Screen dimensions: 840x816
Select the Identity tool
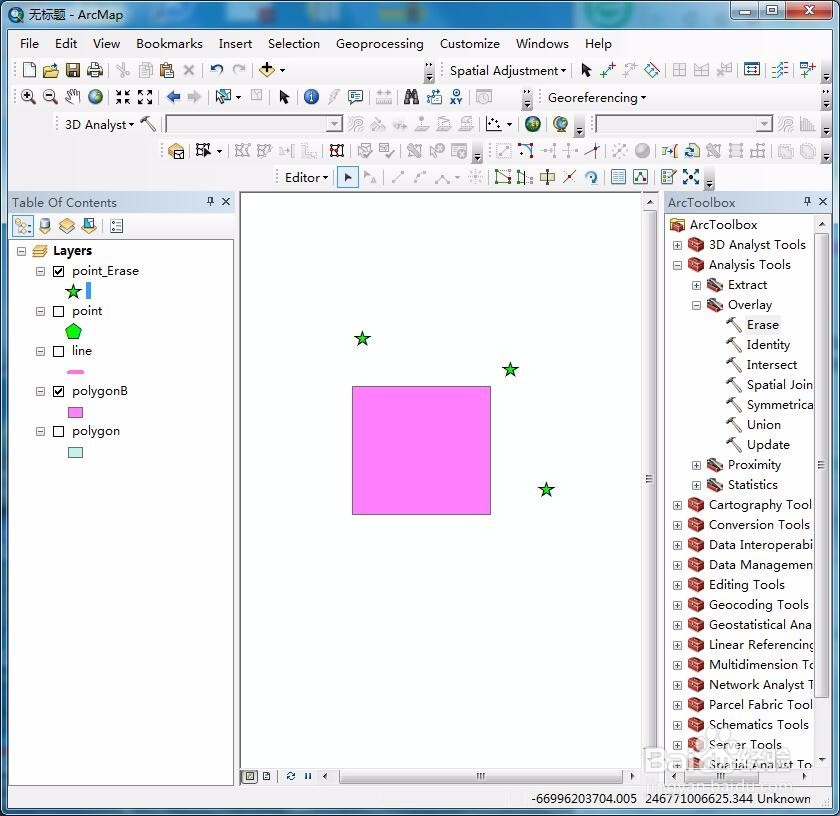(x=768, y=345)
